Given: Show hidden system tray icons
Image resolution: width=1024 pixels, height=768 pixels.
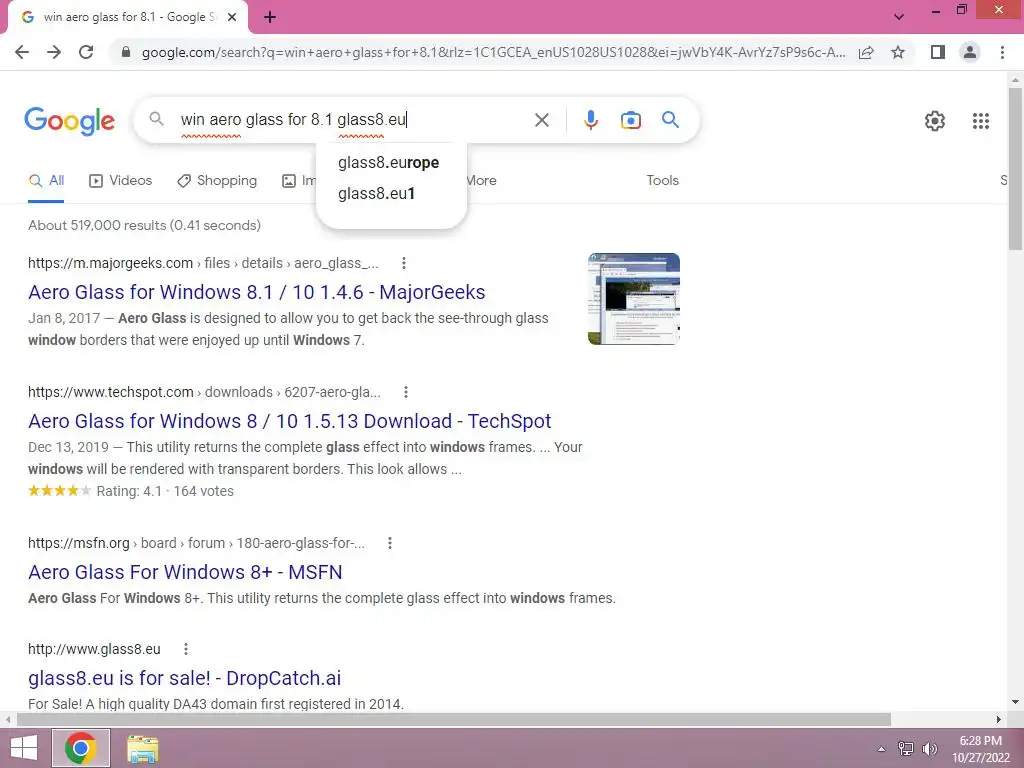Looking at the screenshot, I should (x=882, y=749).
